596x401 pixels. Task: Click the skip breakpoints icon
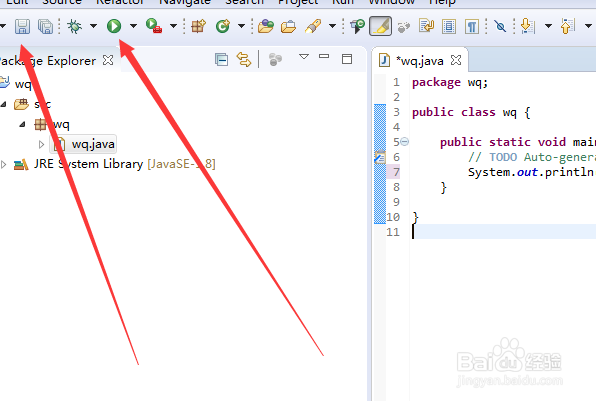(500, 26)
